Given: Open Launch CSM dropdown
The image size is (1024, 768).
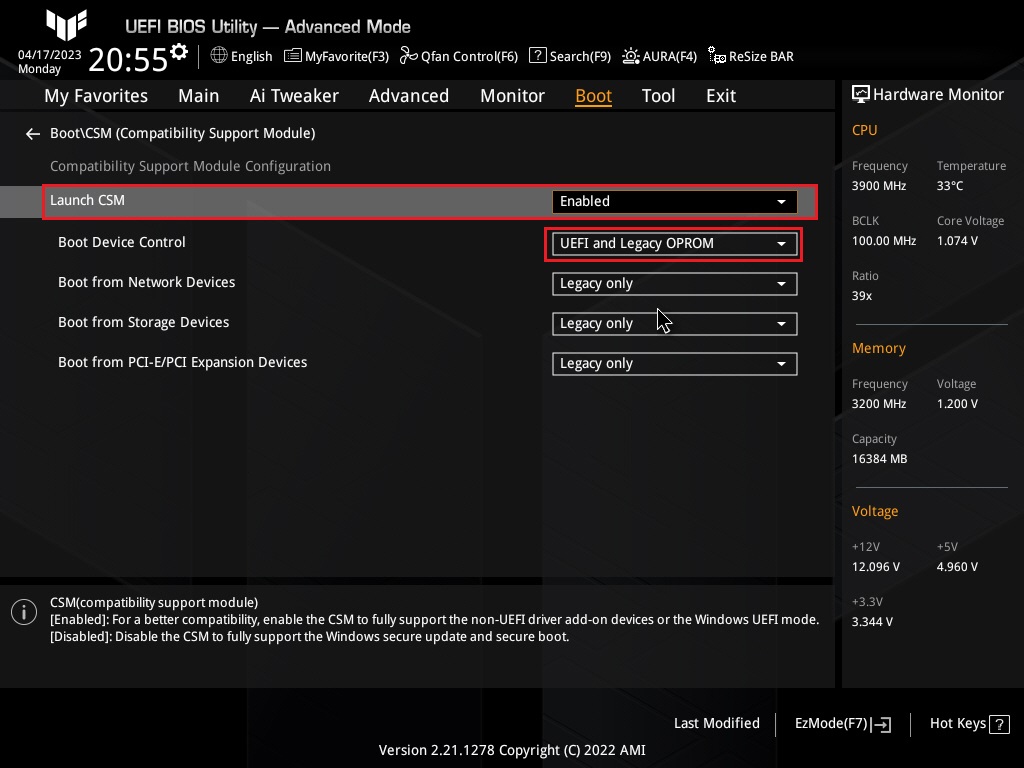Looking at the screenshot, I should (675, 202).
